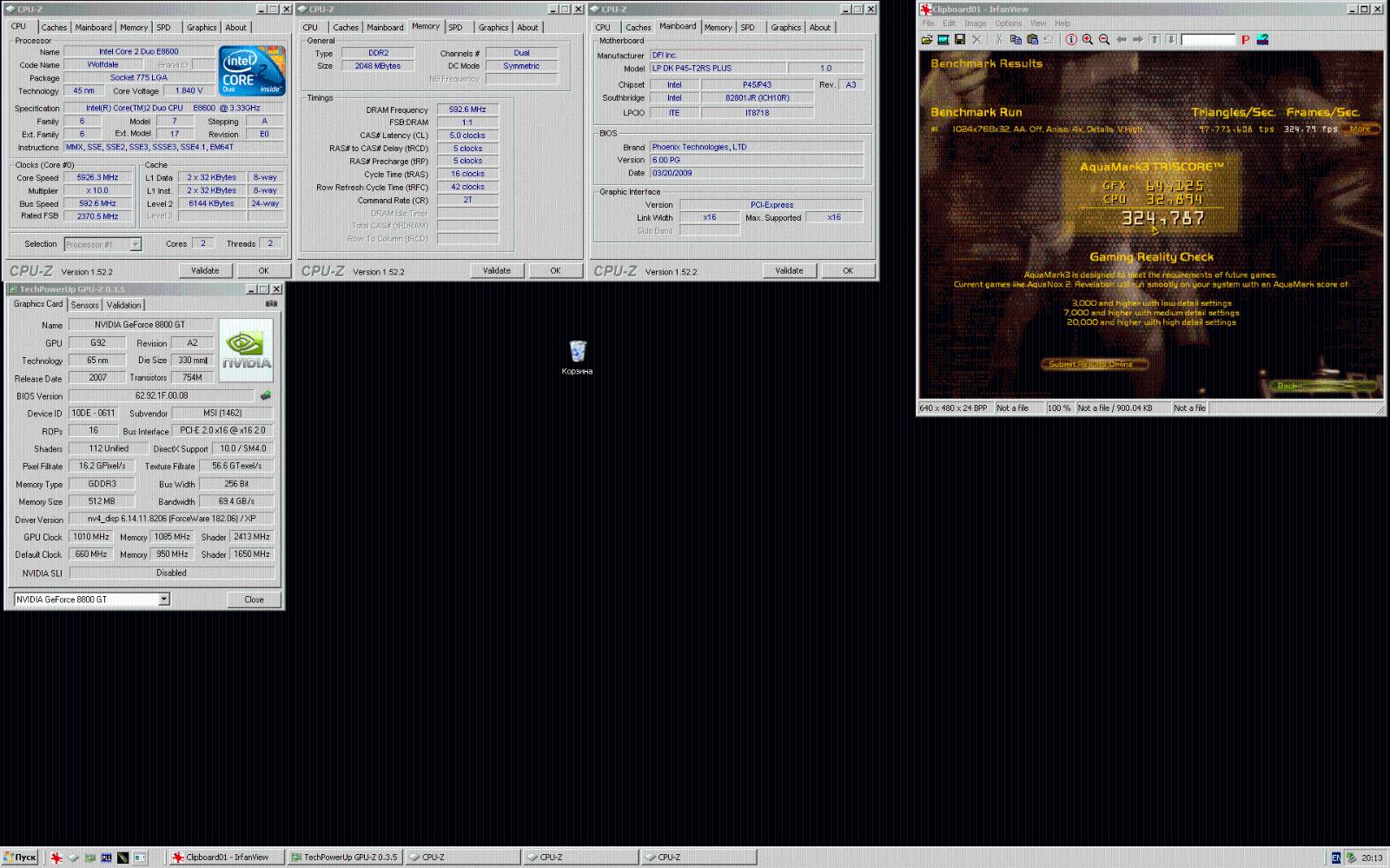Screen dimensions: 1390x868
Task: Click Validate in the CPU-Z Mainboard window
Action: coord(789,271)
